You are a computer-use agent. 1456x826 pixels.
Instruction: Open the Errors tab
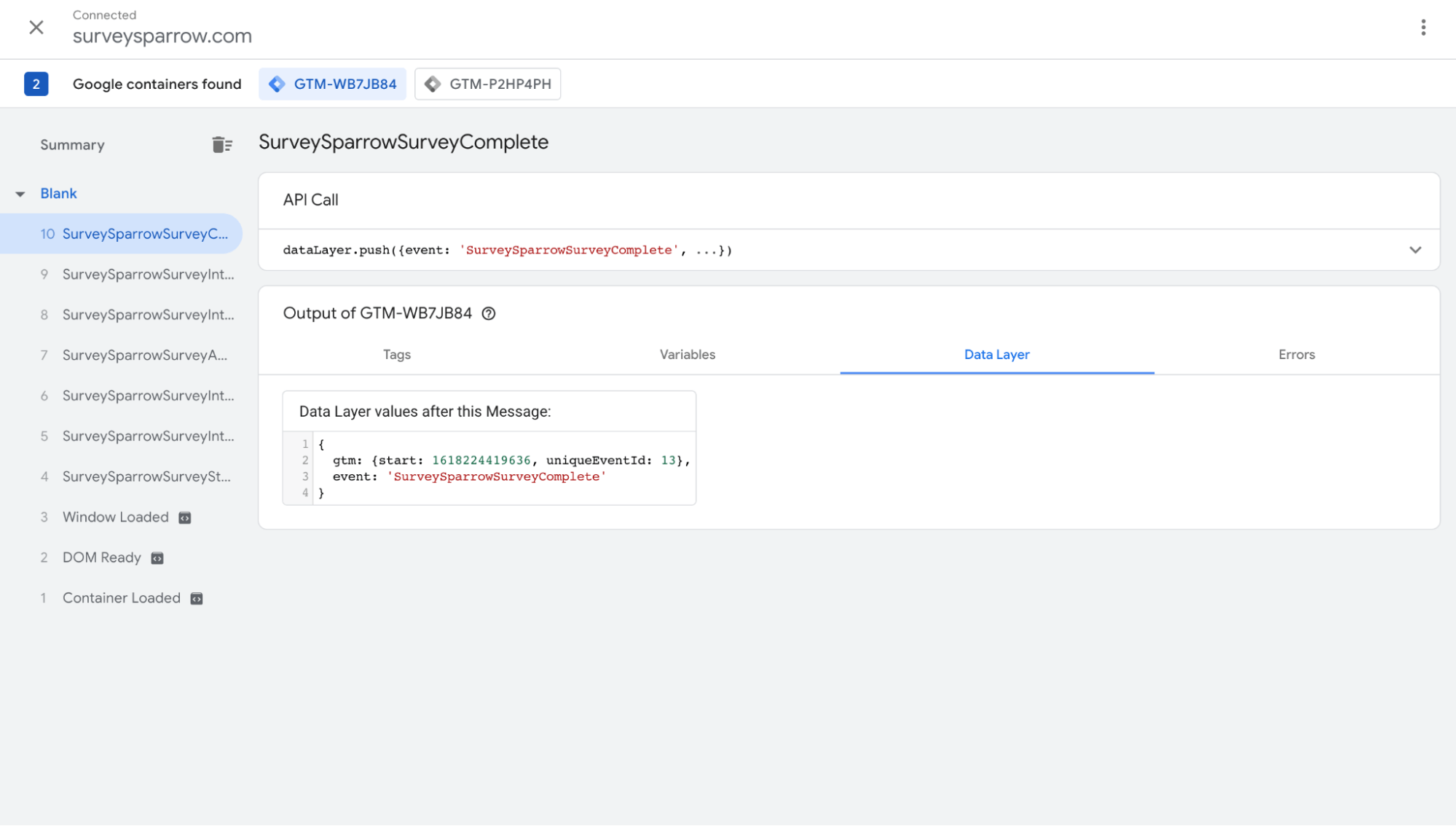(1296, 355)
